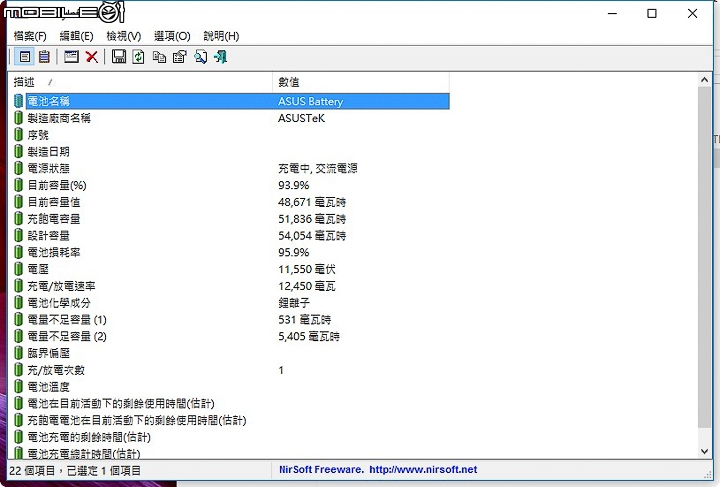Sort by the 描述 column header

[140, 82]
